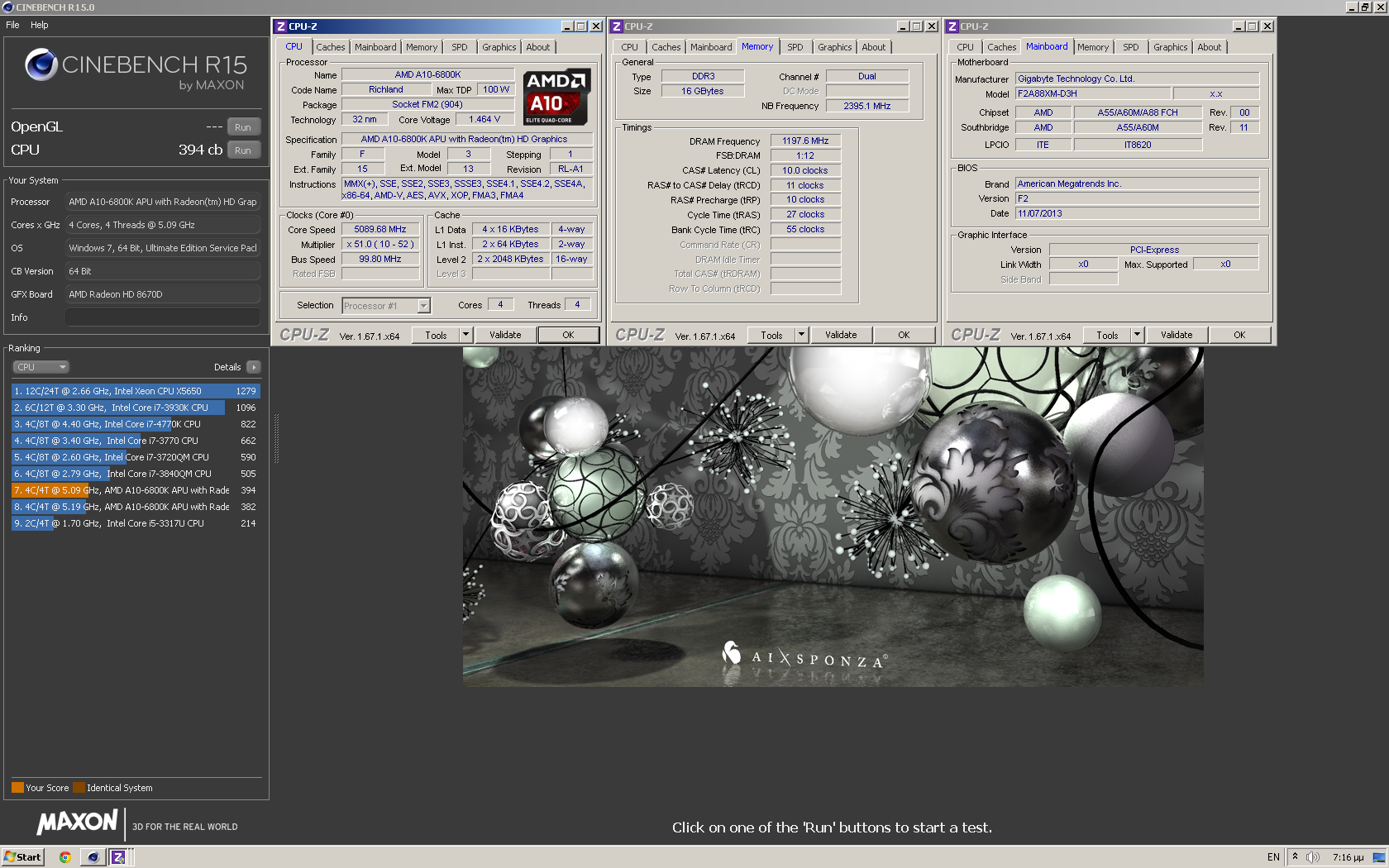Run the OpenGL test

click(x=243, y=127)
